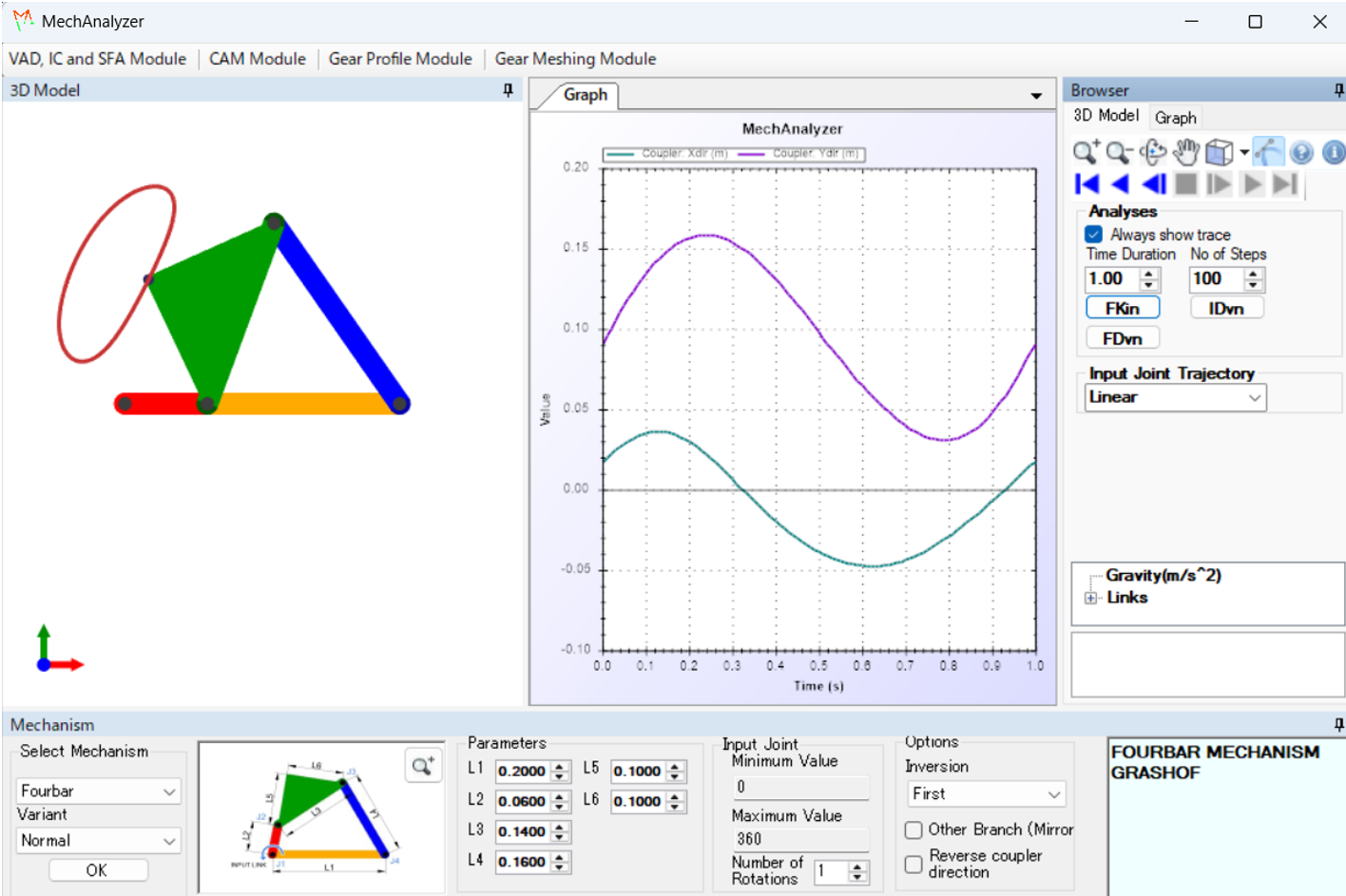Open the CAM Module menu

(x=258, y=59)
